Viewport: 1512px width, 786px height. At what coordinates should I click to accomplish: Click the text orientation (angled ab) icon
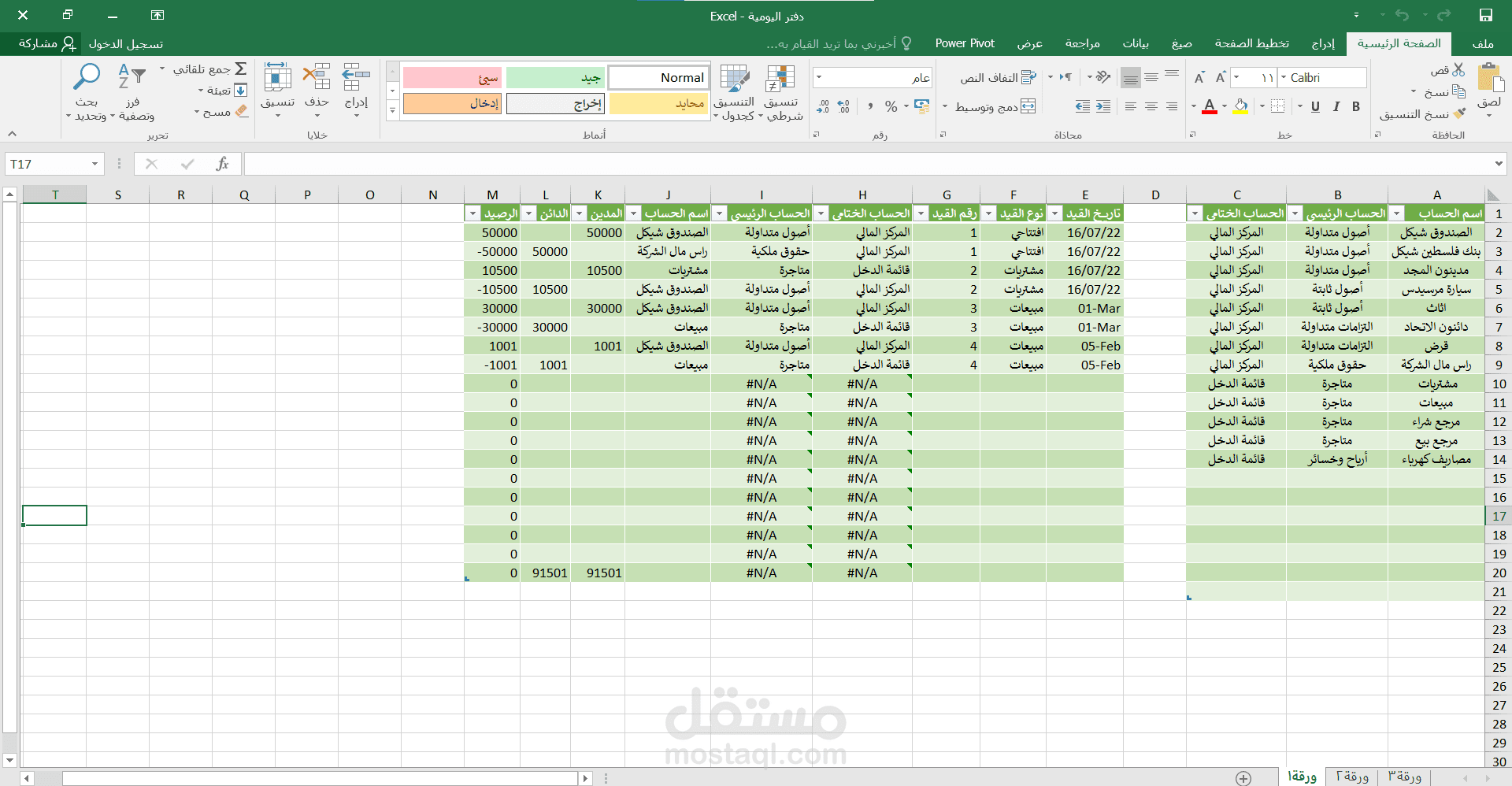tap(1103, 77)
